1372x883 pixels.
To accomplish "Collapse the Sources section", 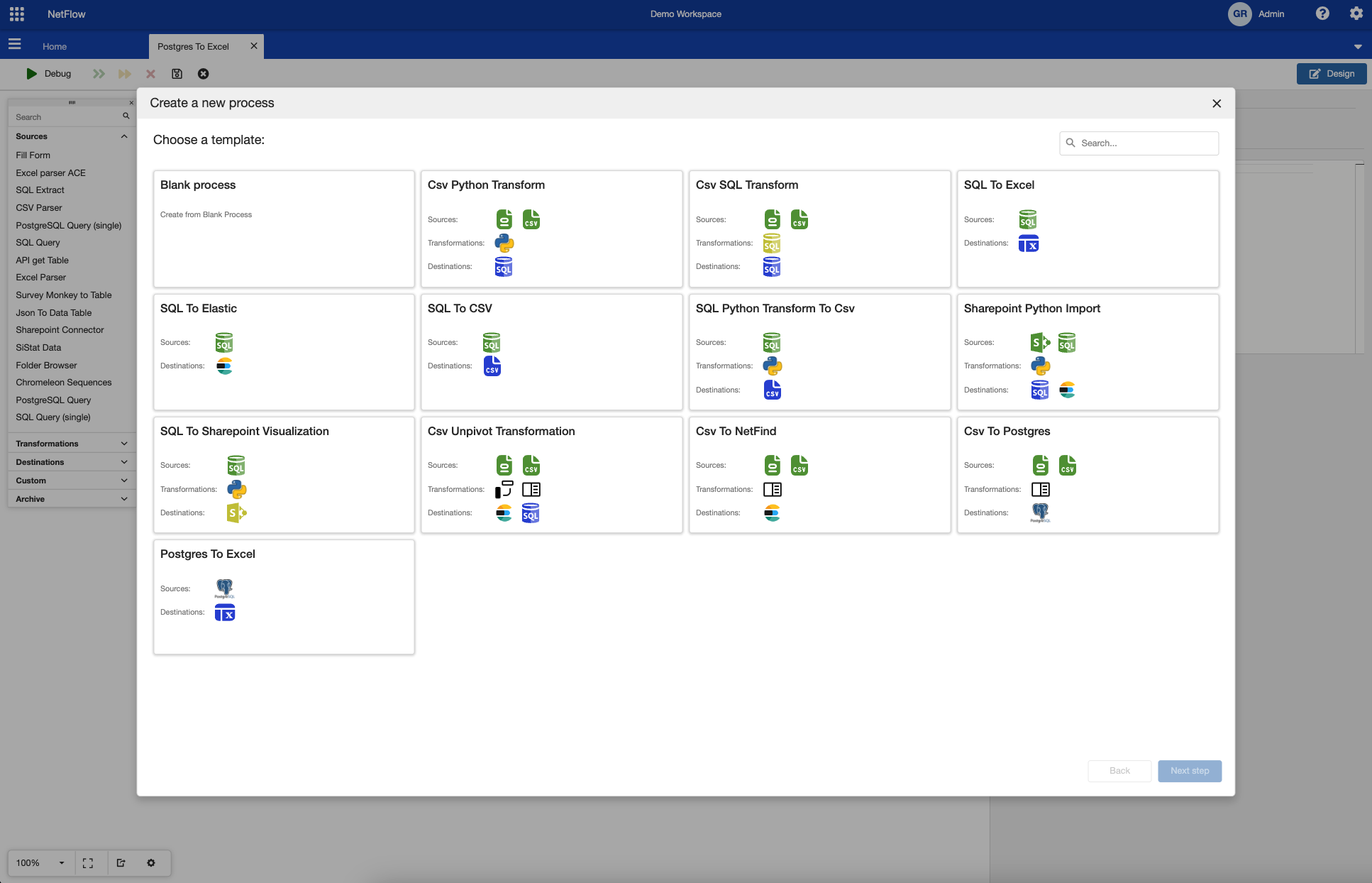I will 124,136.
